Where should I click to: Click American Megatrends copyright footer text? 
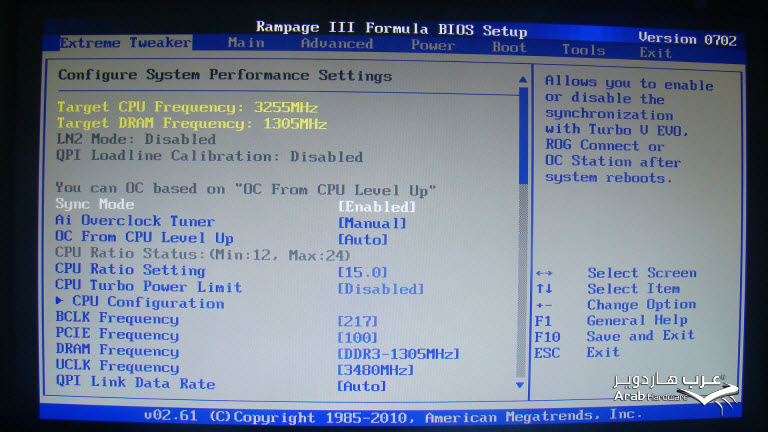click(393, 416)
